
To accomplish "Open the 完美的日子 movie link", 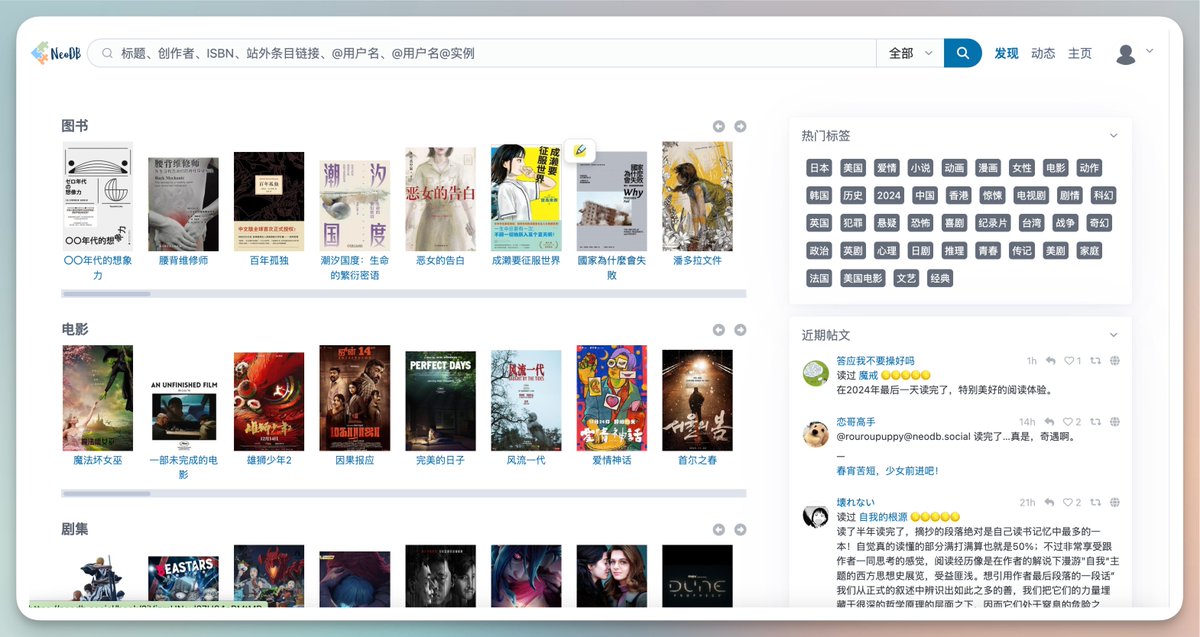I will (440, 460).
